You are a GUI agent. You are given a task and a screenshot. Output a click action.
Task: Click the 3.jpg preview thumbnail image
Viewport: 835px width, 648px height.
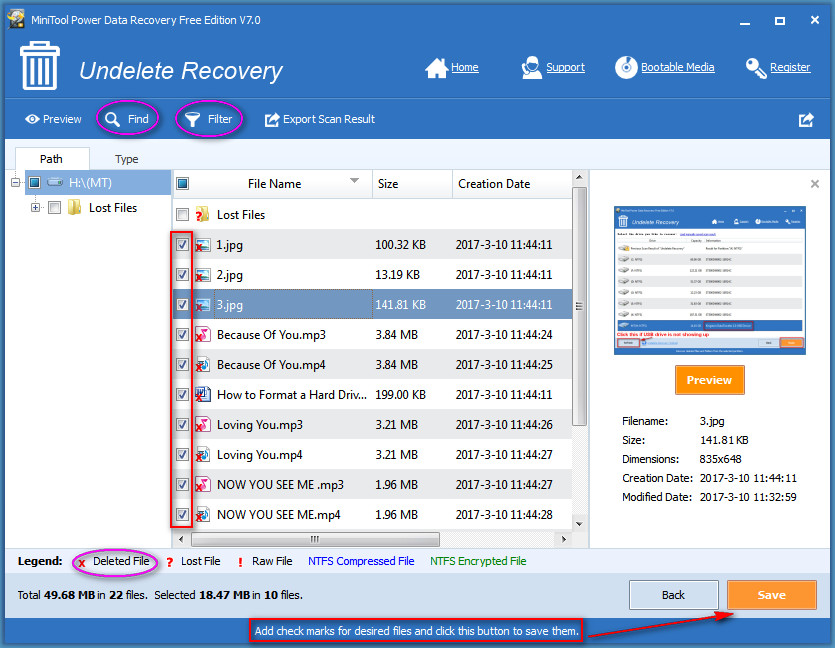(x=709, y=280)
